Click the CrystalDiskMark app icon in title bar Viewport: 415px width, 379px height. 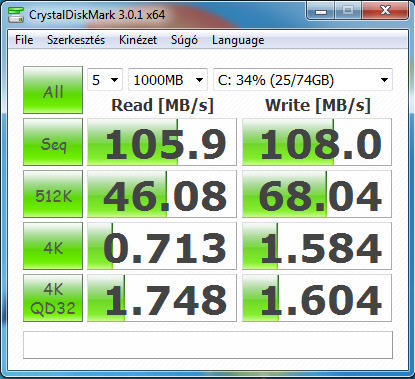[15, 14]
